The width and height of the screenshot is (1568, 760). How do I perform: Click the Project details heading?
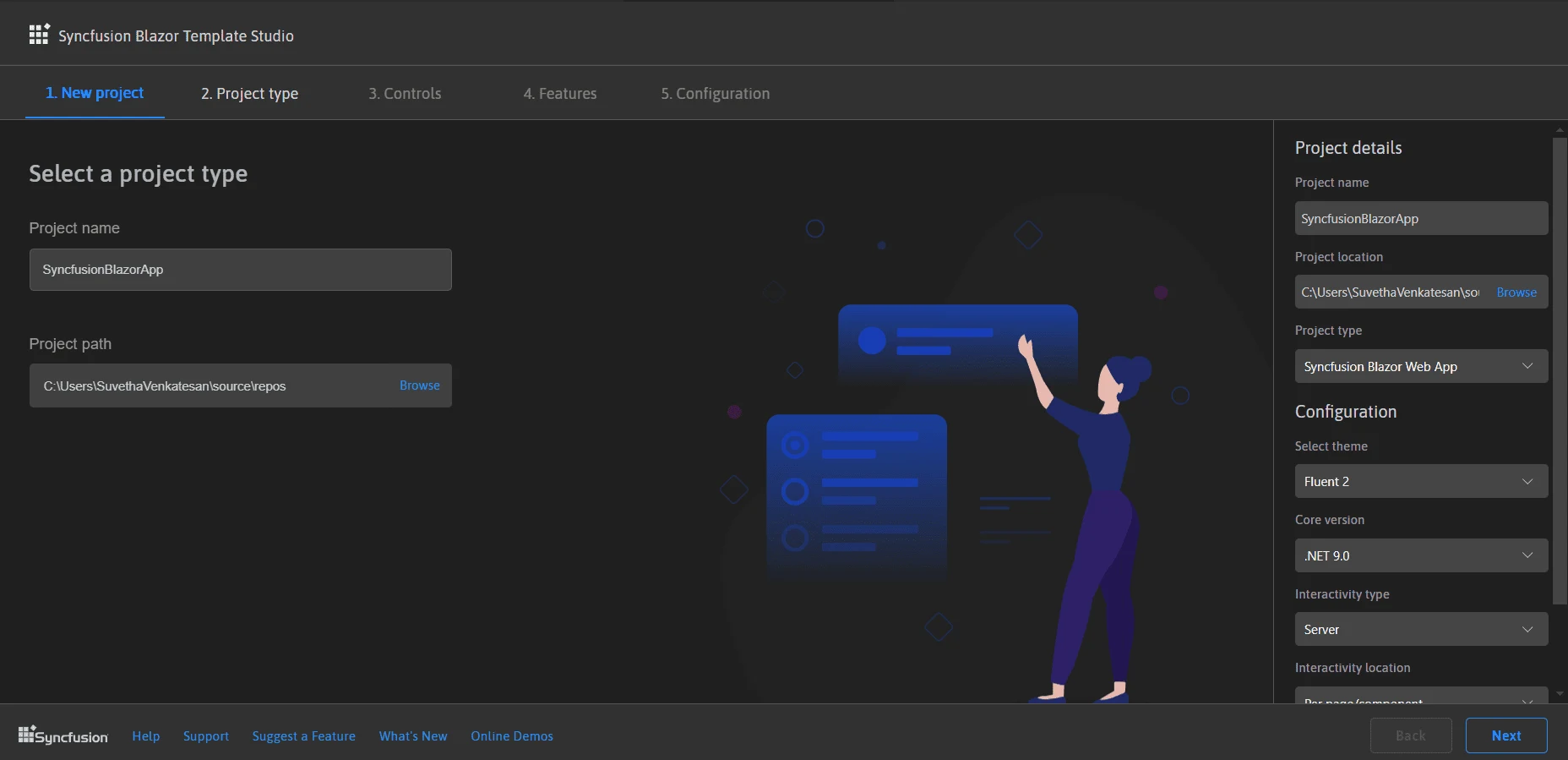pyautogui.click(x=1348, y=148)
